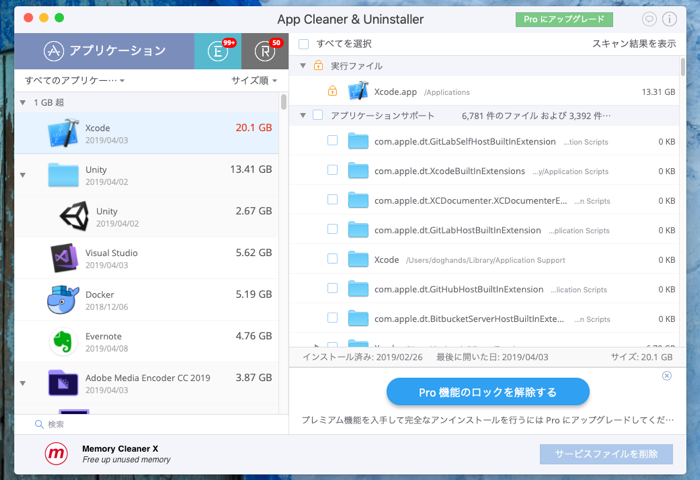Close the Pro upgrade banner
The width and height of the screenshot is (700, 480).
[x=667, y=376]
